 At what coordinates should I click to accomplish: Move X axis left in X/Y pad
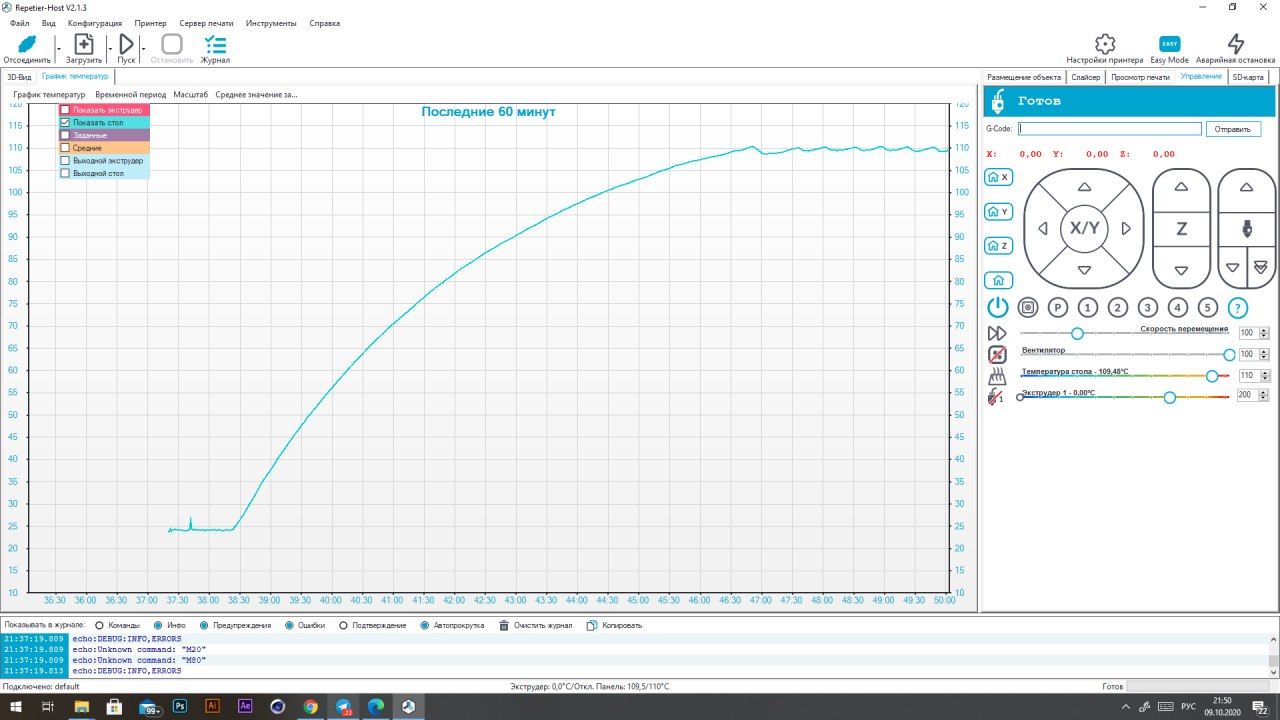point(1043,229)
